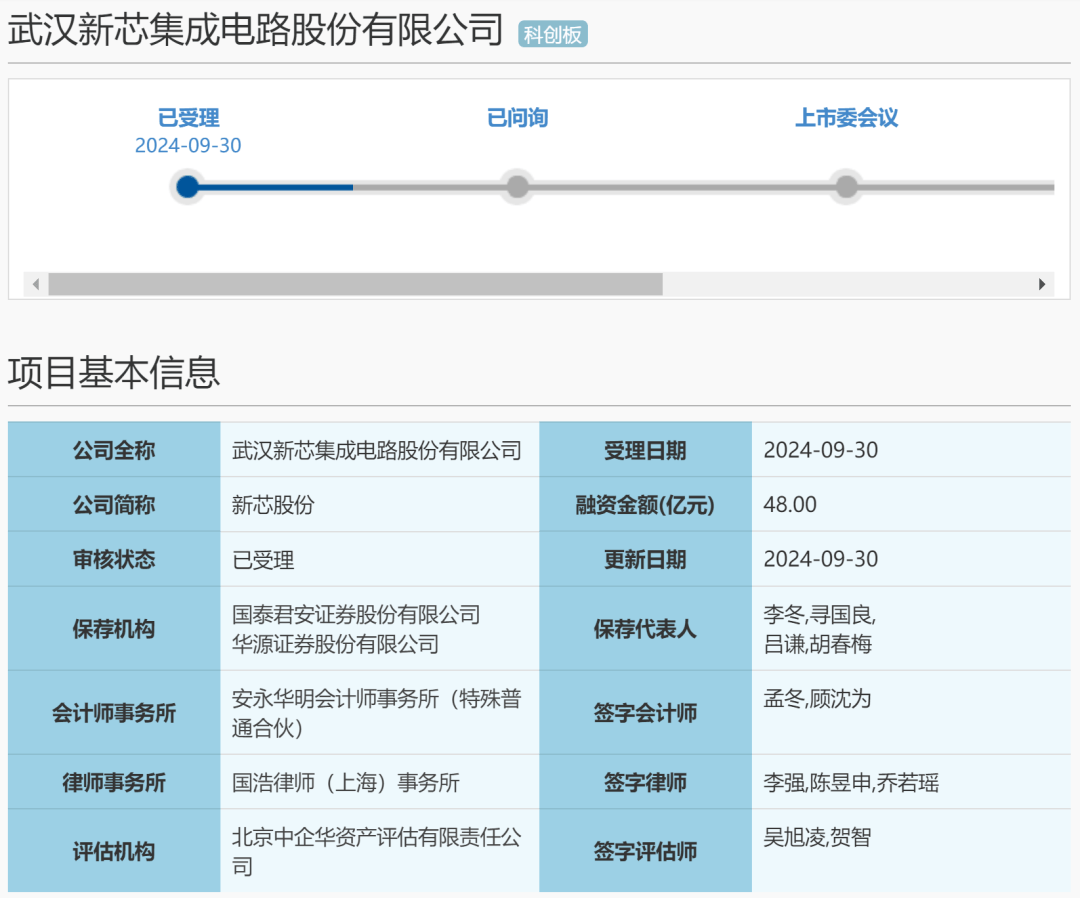Click the horizontal timeline scrollbar thumb

355,284
